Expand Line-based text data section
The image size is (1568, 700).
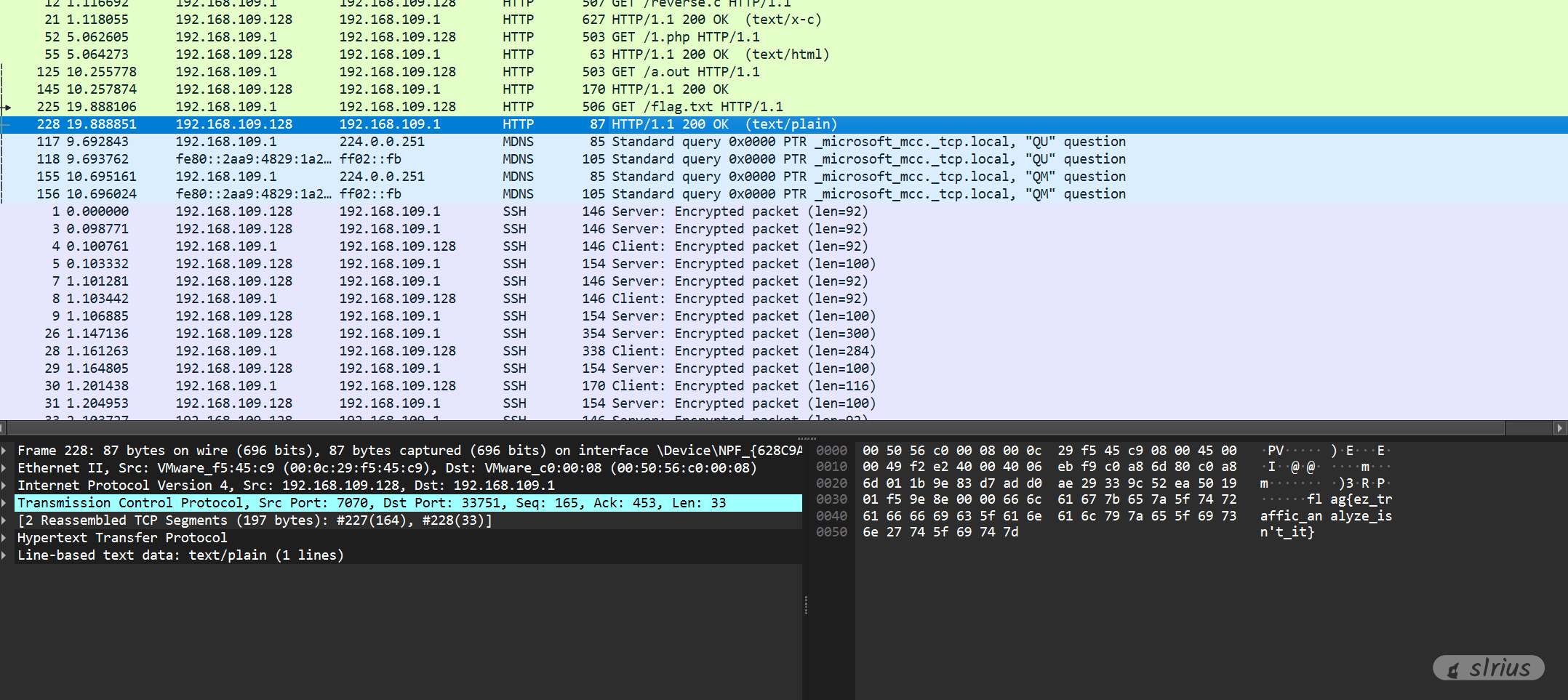tap(5, 555)
